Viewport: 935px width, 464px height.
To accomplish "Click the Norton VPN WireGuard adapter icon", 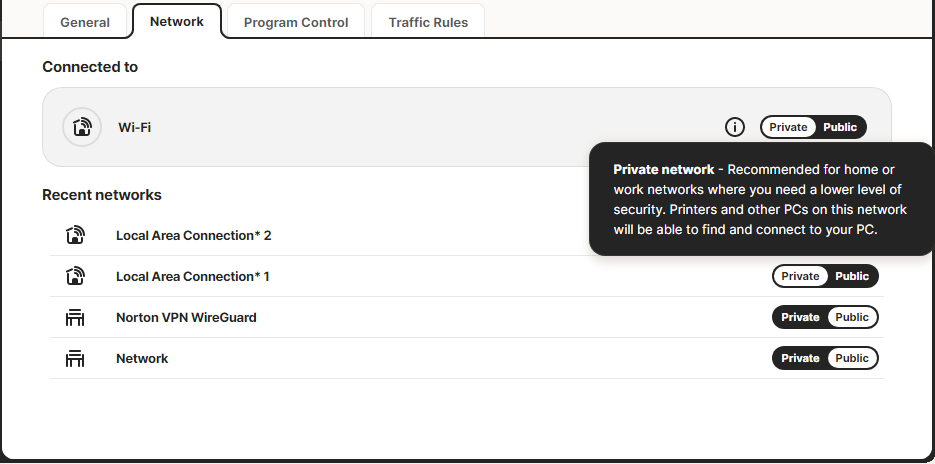I will pyautogui.click(x=75, y=317).
